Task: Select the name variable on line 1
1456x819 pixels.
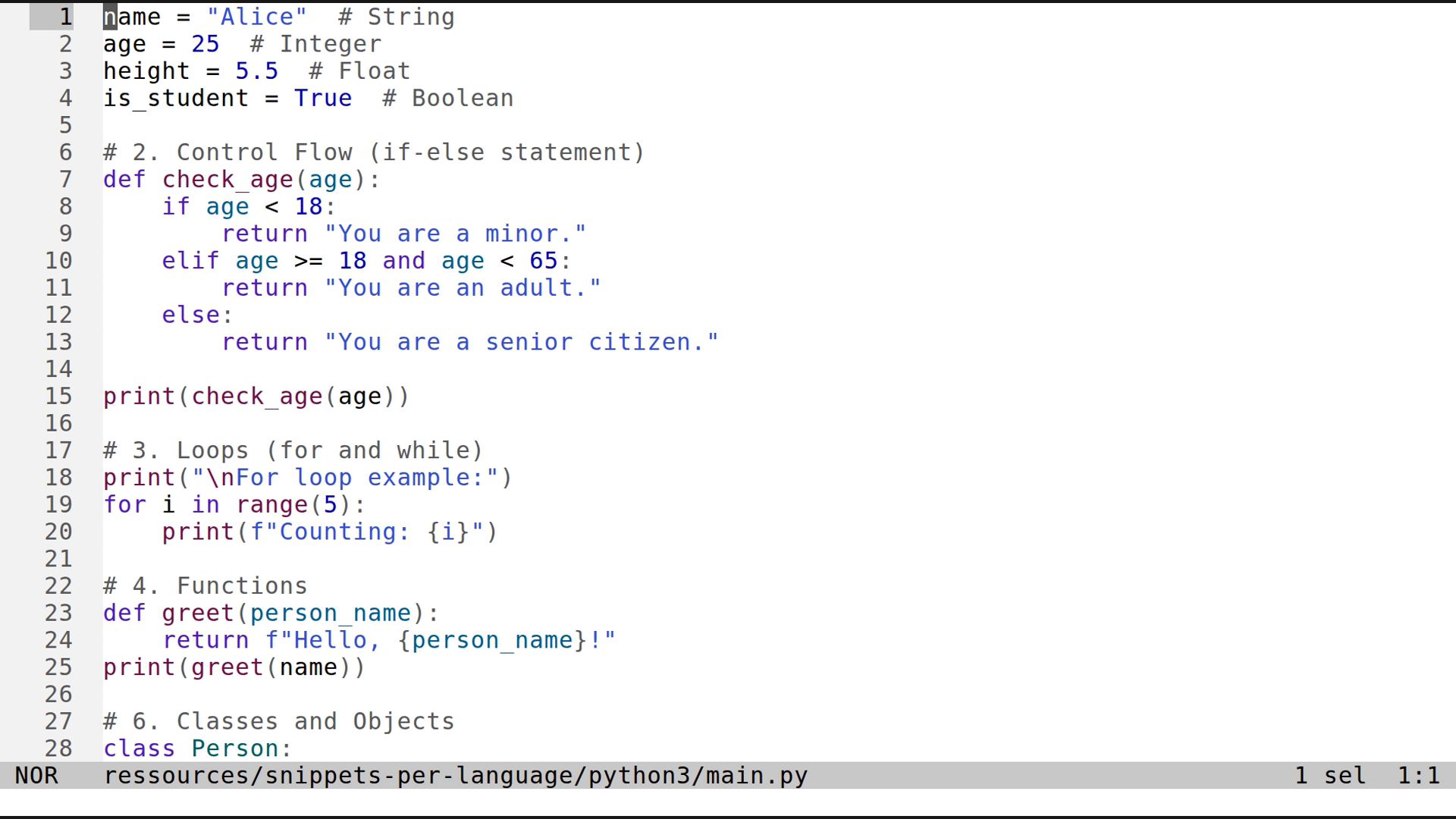Action: click(x=132, y=16)
